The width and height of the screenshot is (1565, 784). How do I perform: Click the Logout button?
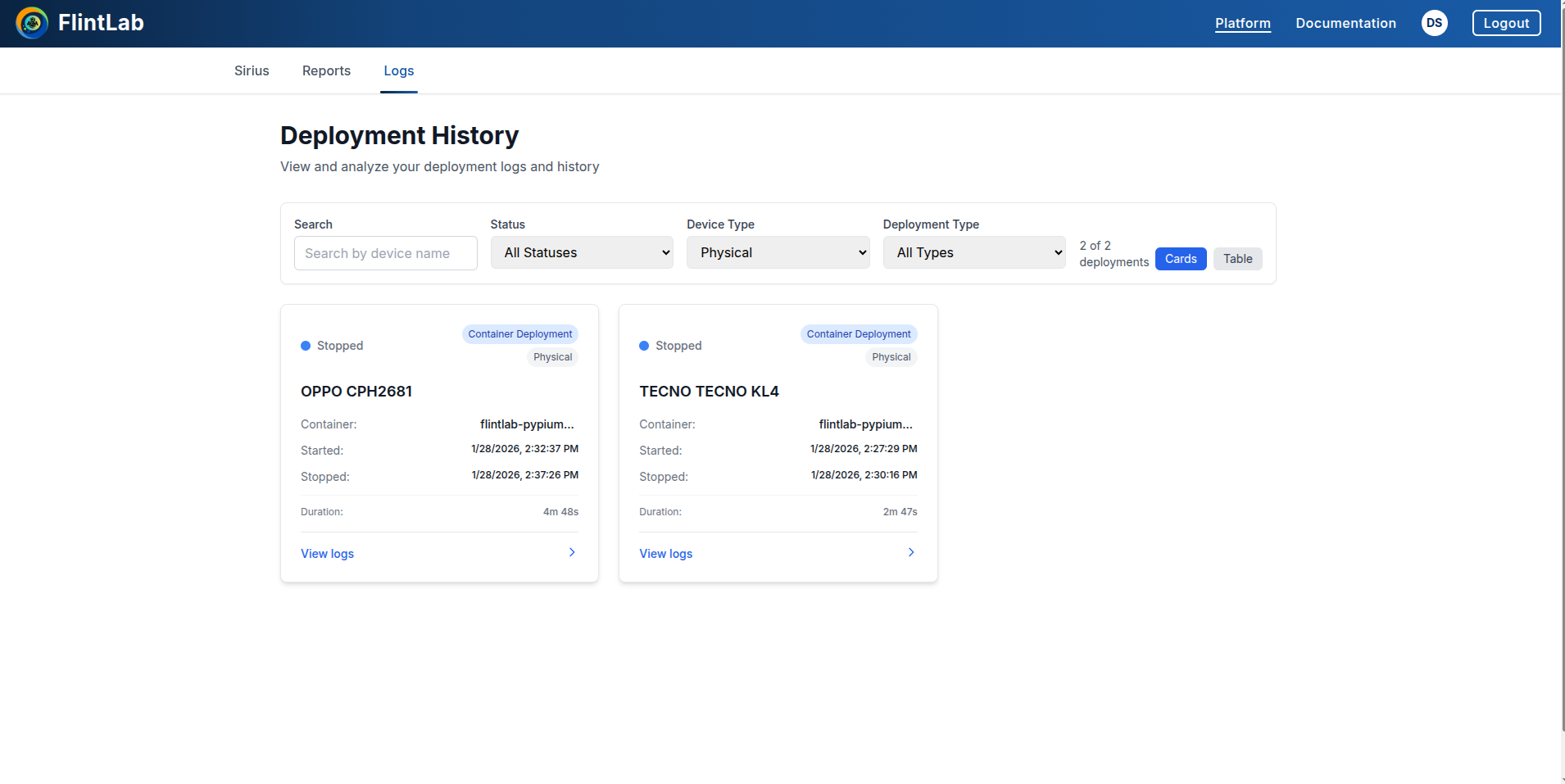tap(1506, 23)
